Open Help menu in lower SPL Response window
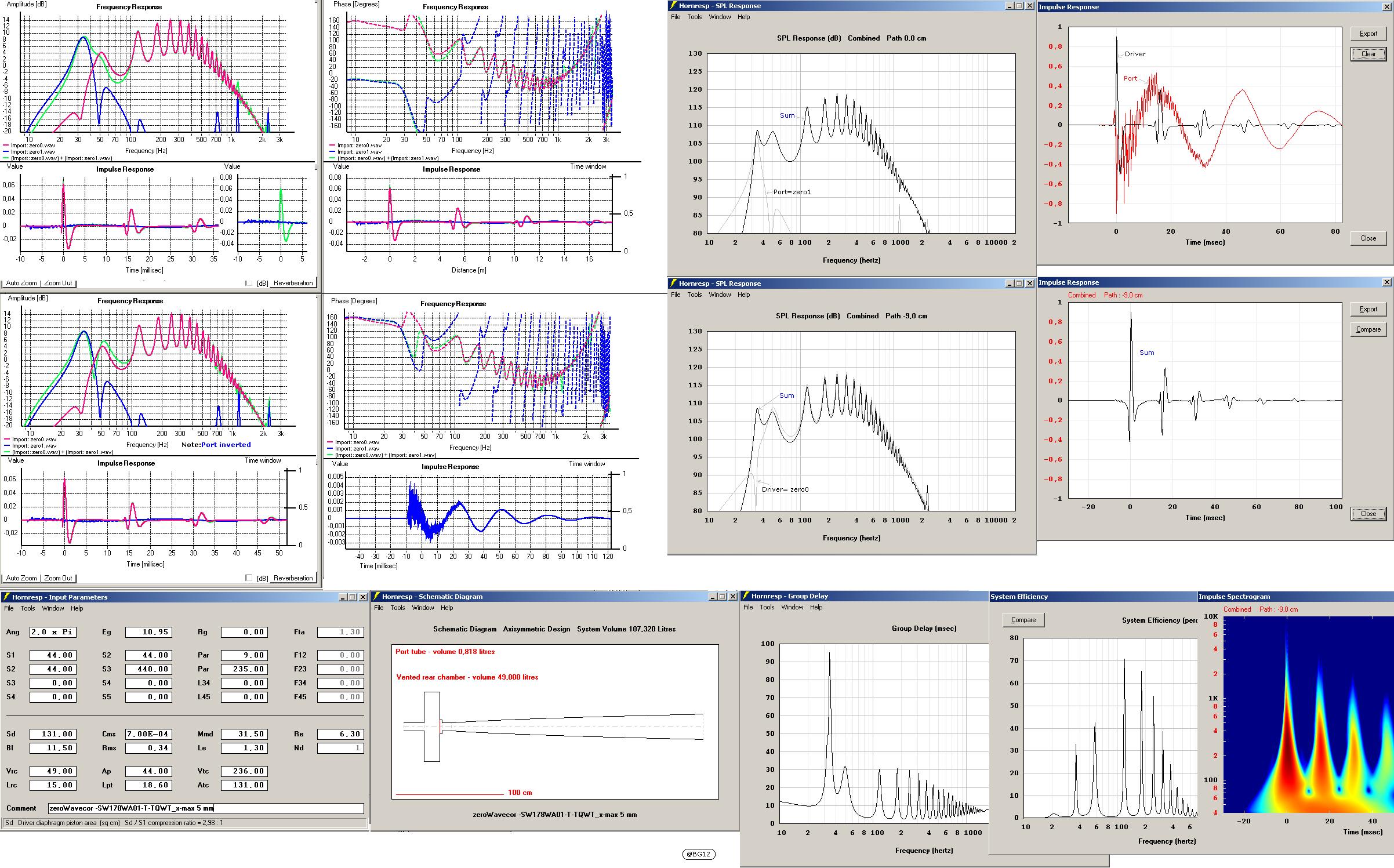 pyautogui.click(x=744, y=295)
